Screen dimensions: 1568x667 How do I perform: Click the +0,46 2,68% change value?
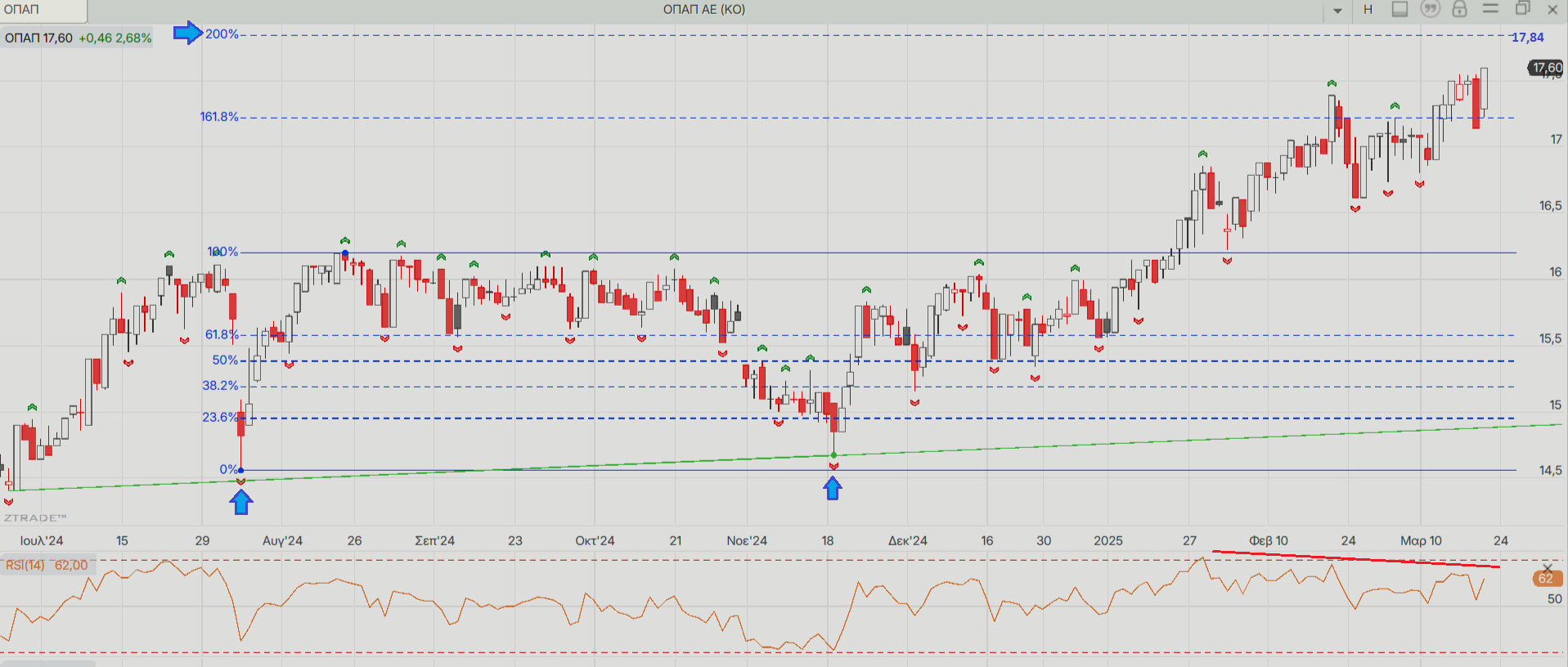(115, 38)
